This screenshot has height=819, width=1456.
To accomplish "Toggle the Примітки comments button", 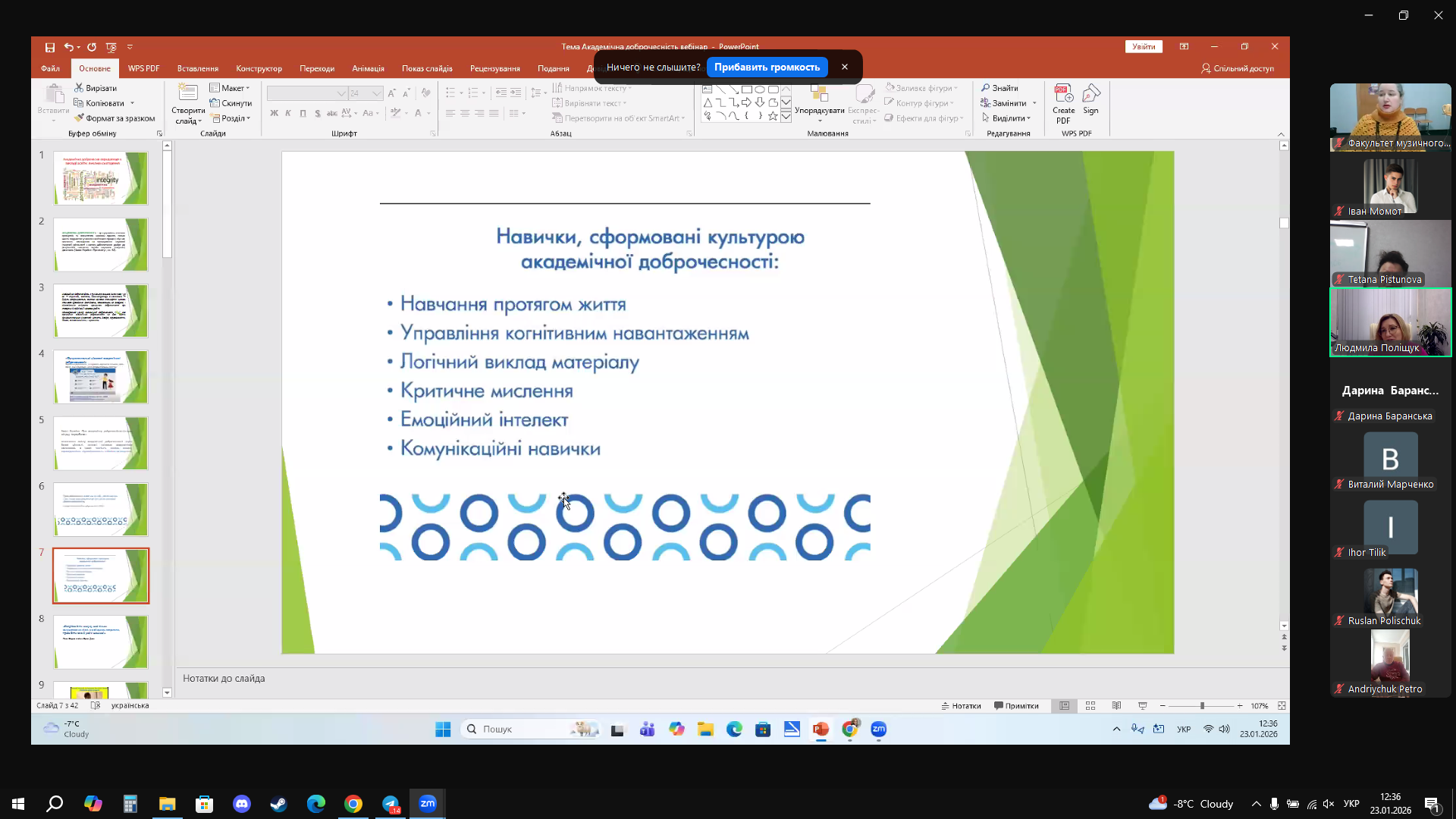I will point(1016,706).
